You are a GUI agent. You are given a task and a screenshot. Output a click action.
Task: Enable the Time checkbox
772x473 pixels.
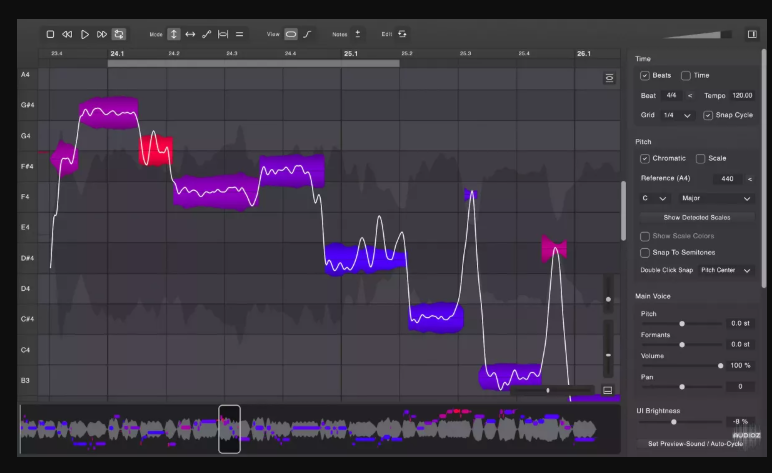[x=686, y=76]
